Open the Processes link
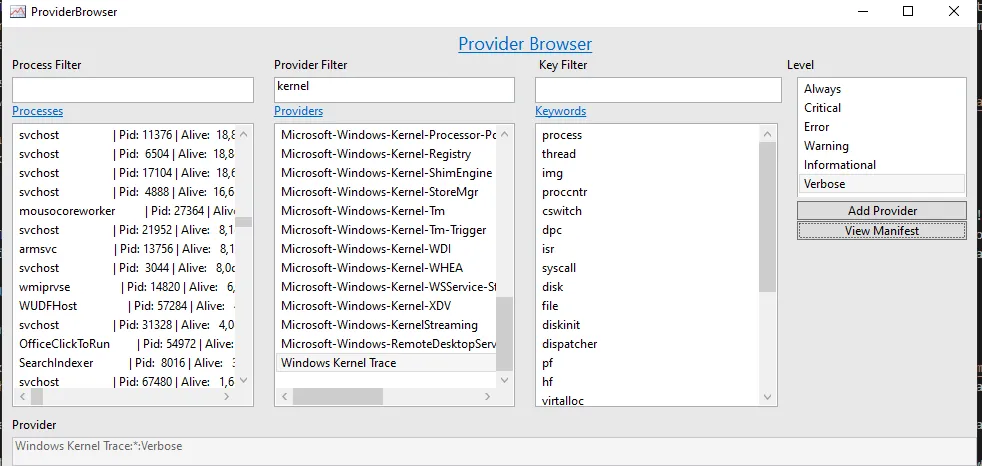This screenshot has width=982, height=466. click(38, 111)
